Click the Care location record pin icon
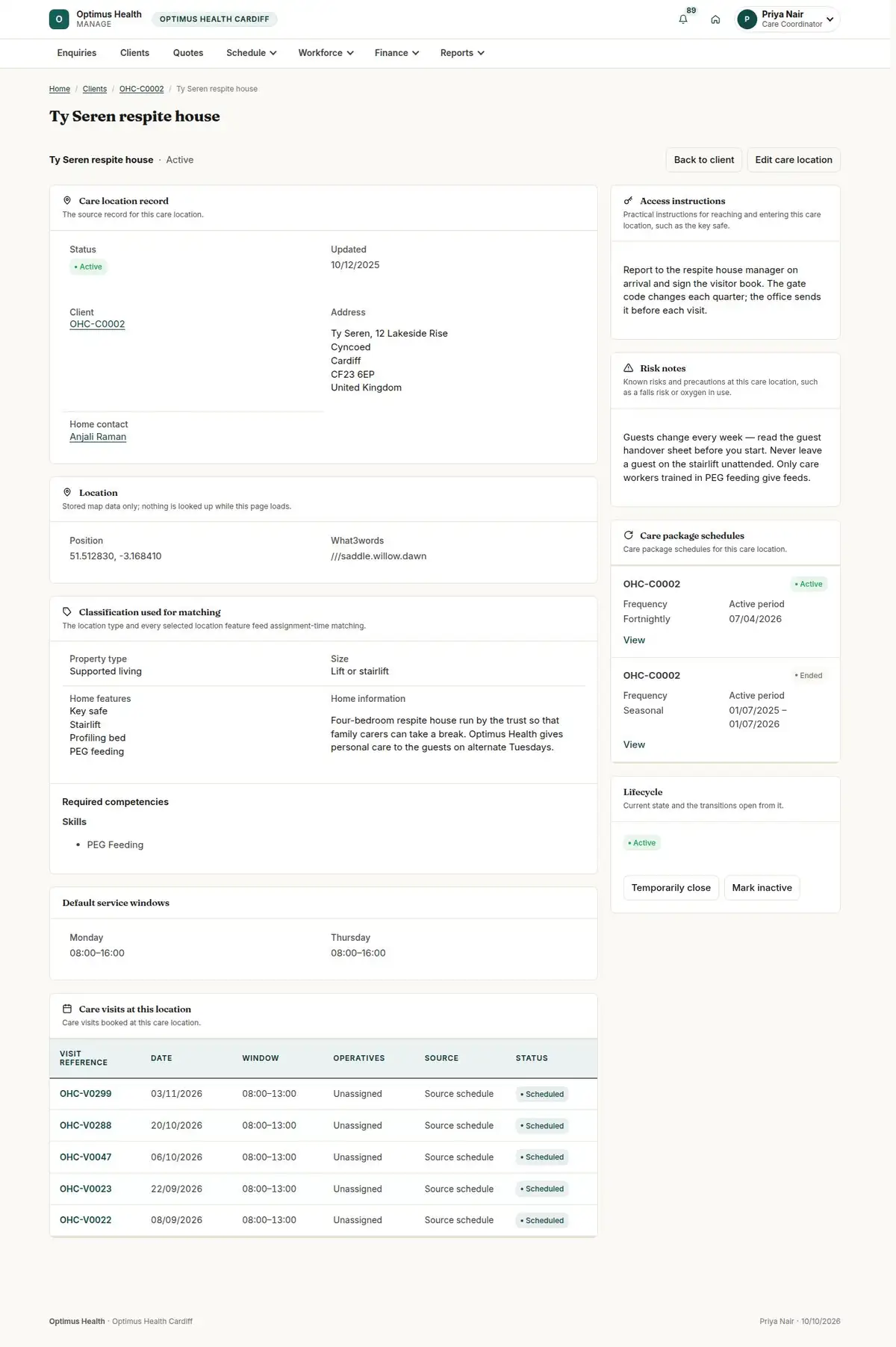The height and width of the screenshot is (1347, 896). coord(67,201)
